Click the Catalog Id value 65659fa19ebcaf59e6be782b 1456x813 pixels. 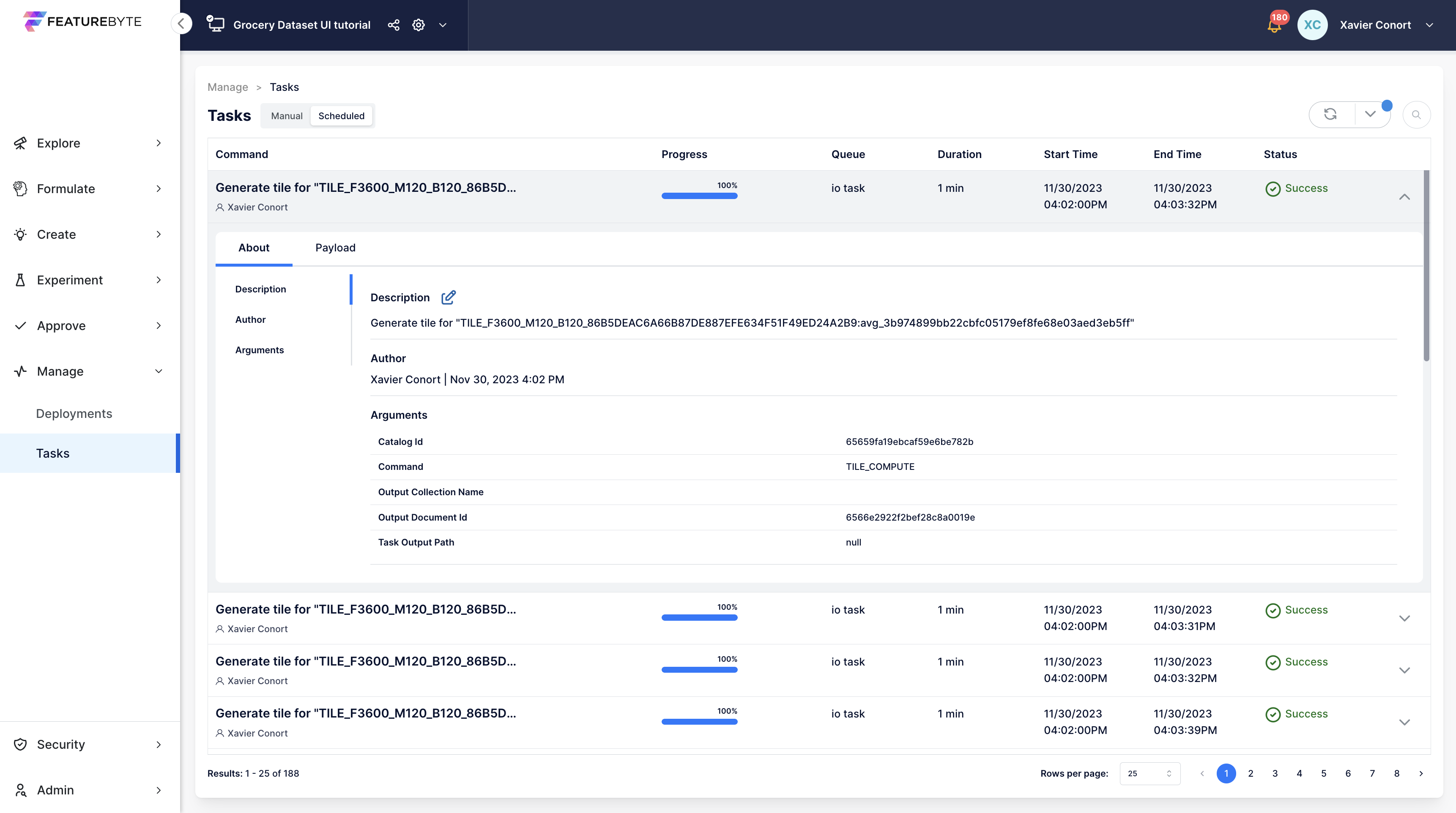[909, 442]
